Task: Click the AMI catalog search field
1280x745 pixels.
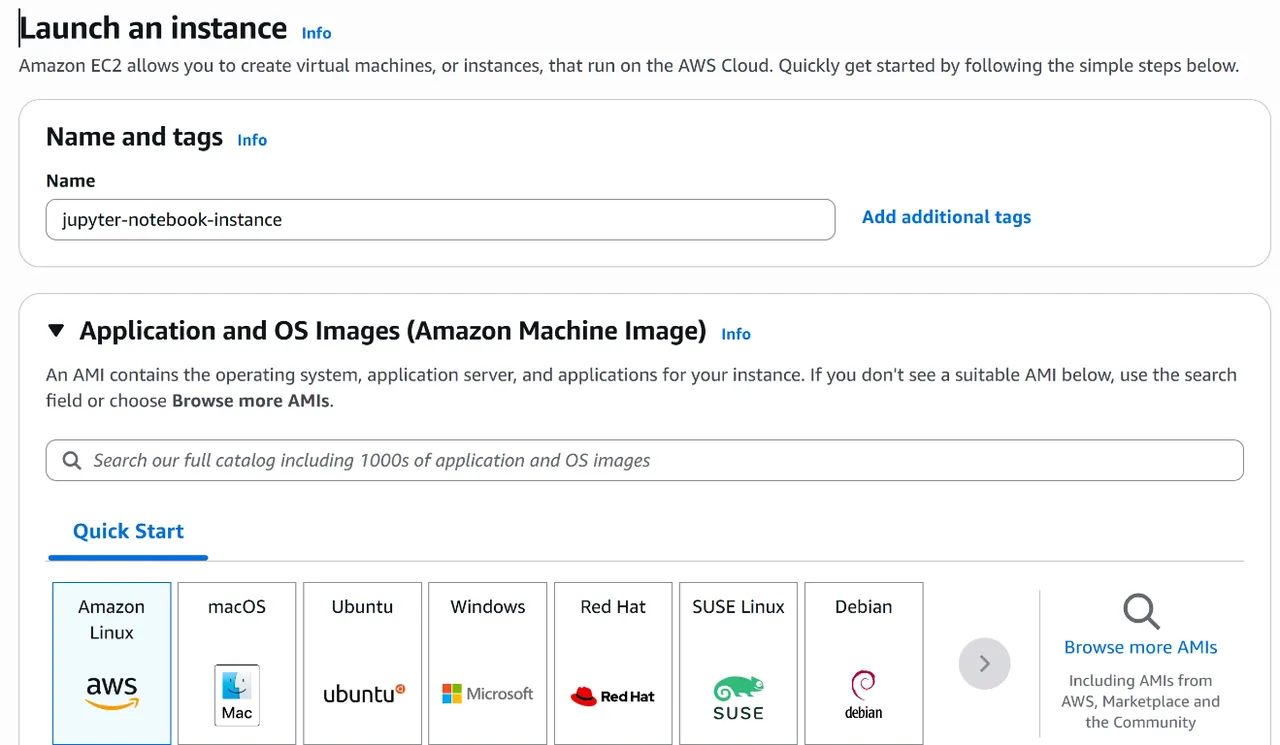Action: [x=645, y=460]
